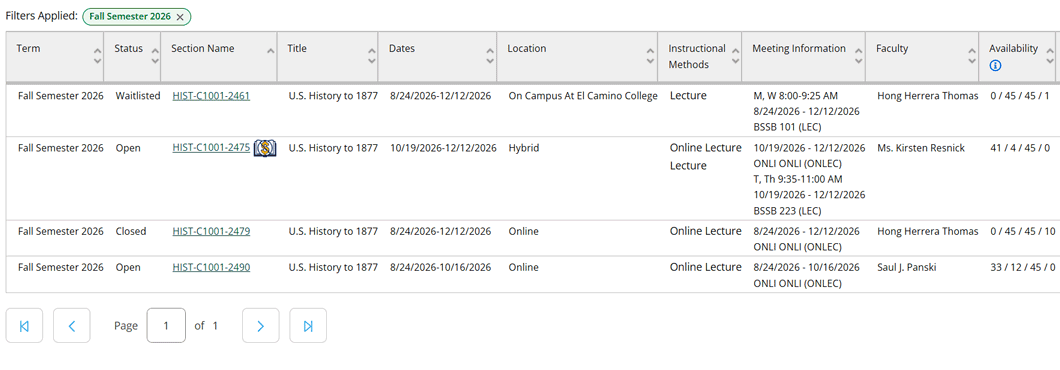This screenshot has height=370, width=1060.
Task: Click Online Lecture in HIST-C1001-2490 row
Action: [706, 267]
